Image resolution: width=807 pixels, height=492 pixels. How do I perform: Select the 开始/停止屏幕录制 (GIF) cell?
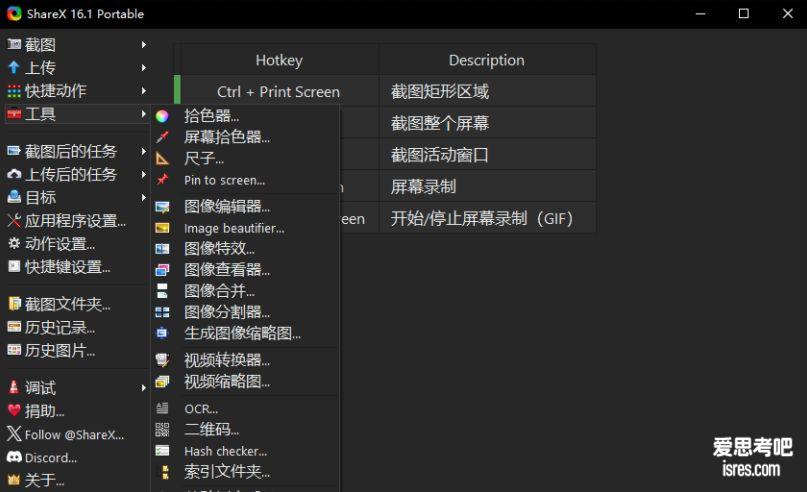point(487,218)
